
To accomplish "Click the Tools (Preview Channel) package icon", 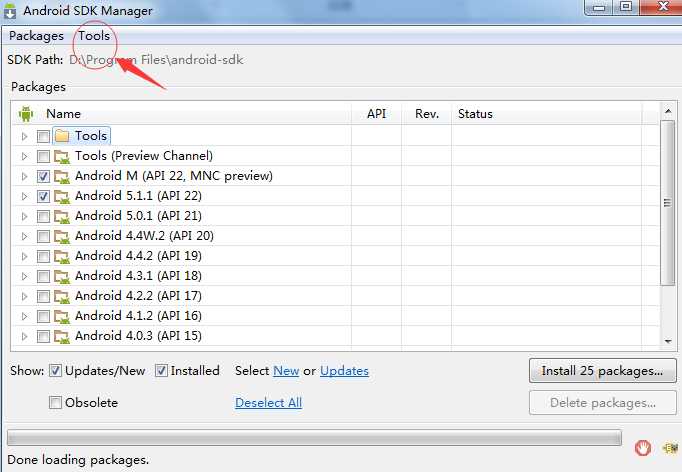I will [x=62, y=157].
